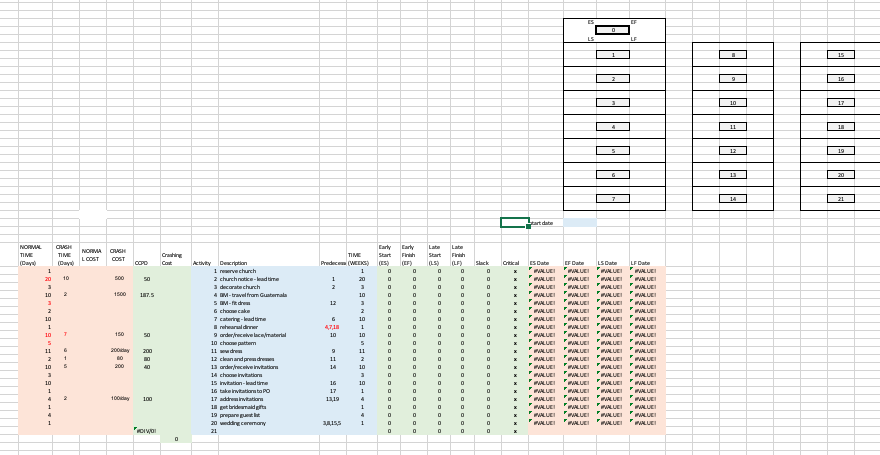Select the 'CRASH TIME (Days)' header cell
The height and width of the screenshot is (455, 880).
tap(66, 255)
